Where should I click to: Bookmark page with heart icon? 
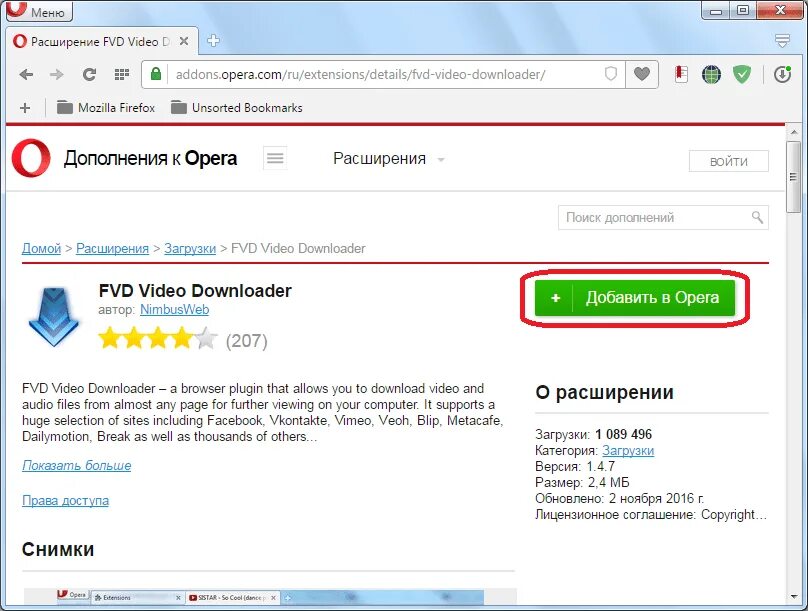click(642, 75)
